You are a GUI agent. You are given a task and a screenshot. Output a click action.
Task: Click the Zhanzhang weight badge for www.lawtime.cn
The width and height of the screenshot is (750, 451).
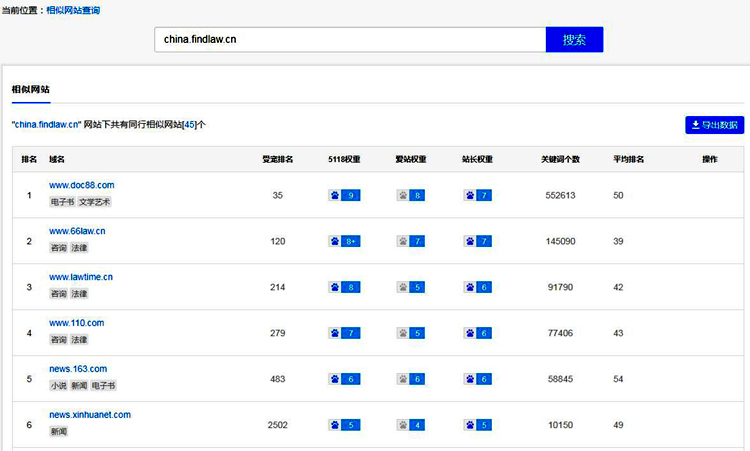(x=477, y=287)
